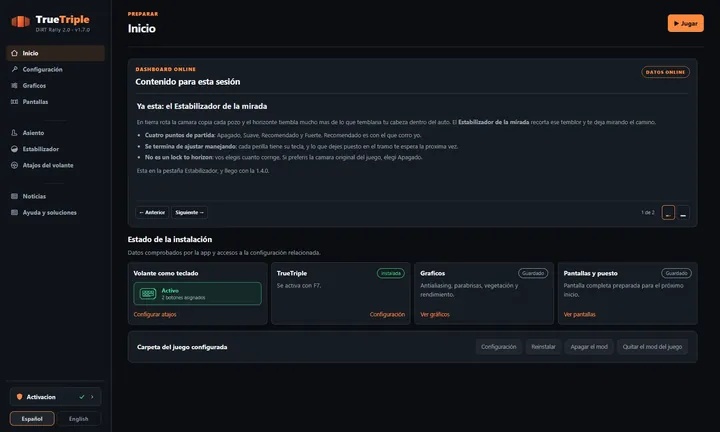Click 'DiRT Rally 2.0 - v1.7.0' version text

(x=63, y=30)
